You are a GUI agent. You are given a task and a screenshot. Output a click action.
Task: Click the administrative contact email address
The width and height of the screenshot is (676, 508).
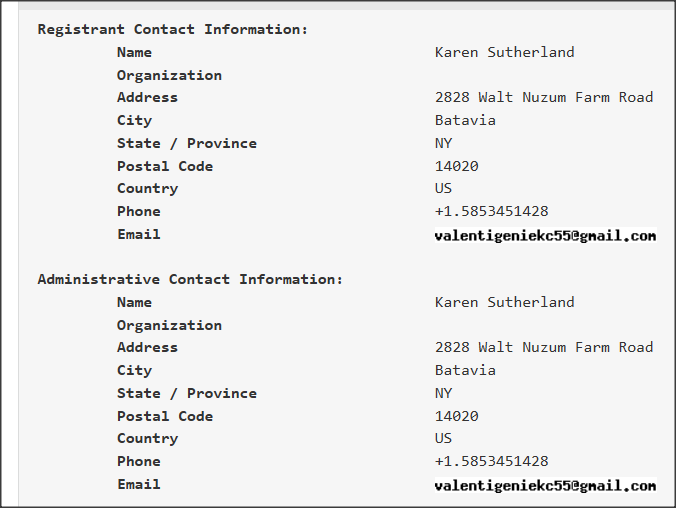click(x=545, y=486)
